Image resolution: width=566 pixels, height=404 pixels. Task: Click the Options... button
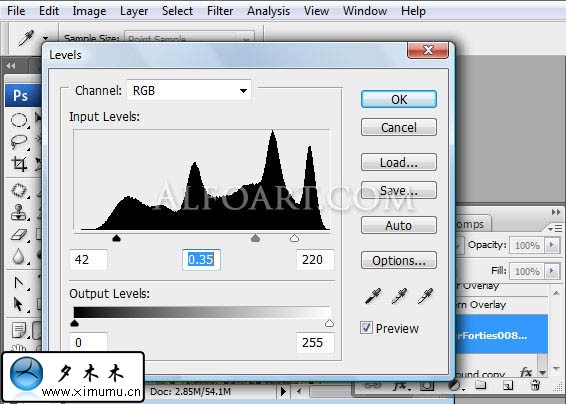click(399, 260)
